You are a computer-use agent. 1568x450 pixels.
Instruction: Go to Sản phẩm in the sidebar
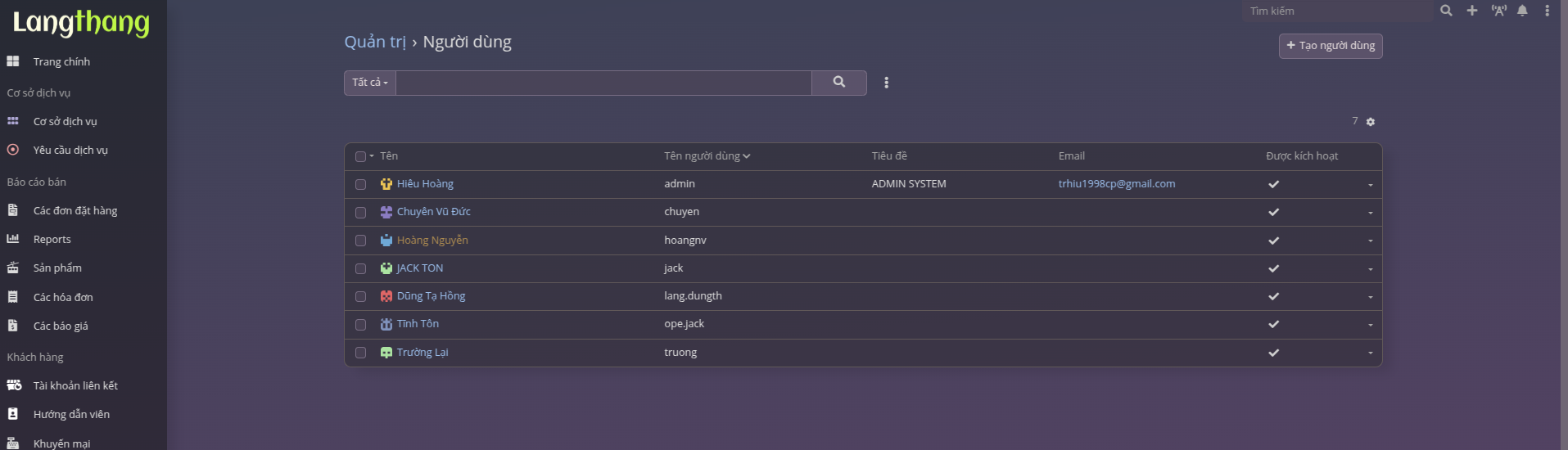coord(57,268)
